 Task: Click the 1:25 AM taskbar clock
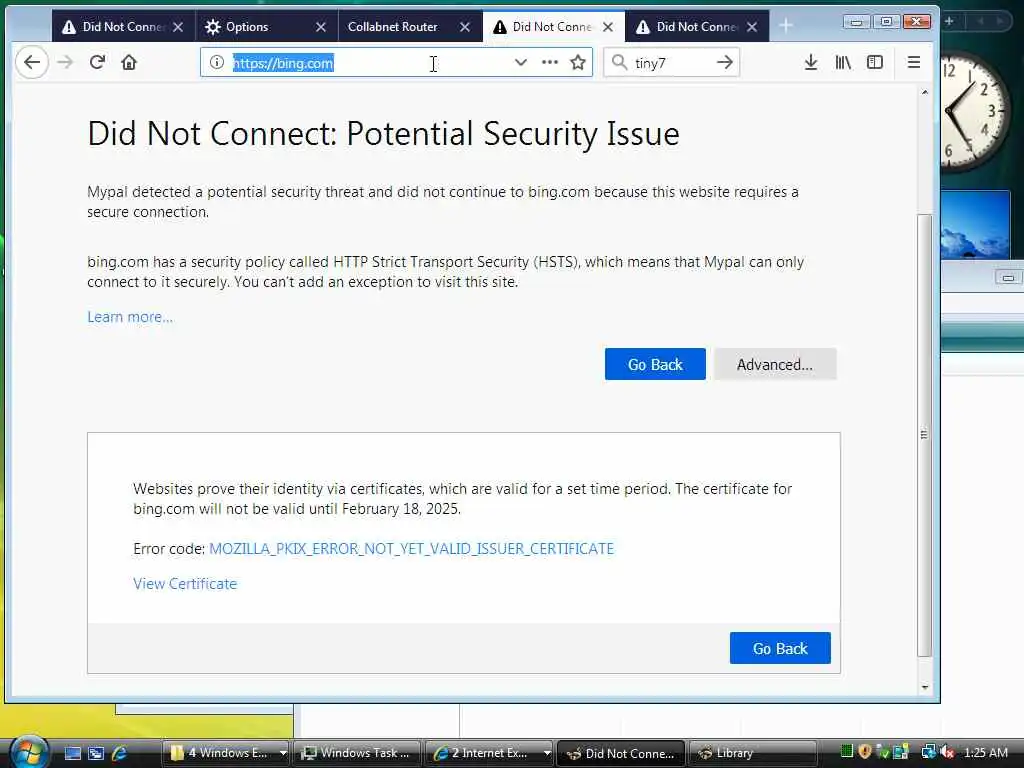pyautogui.click(x=985, y=752)
